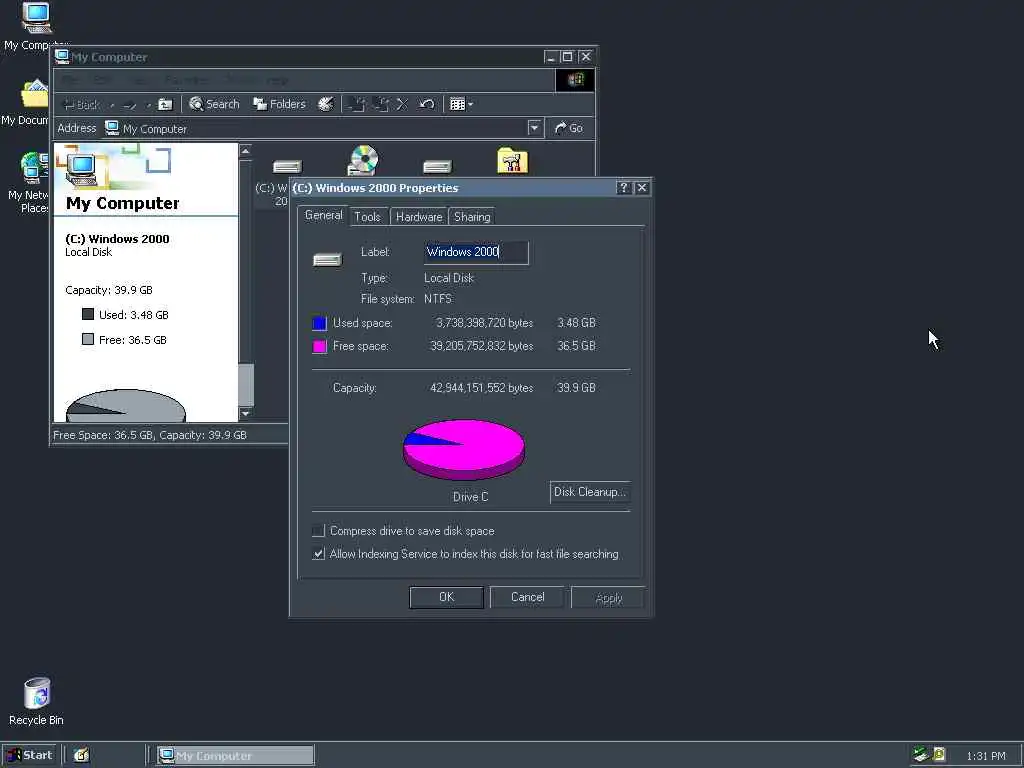Select the CD drive icon in My Computer
The width and height of the screenshot is (1024, 768).
(x=363, y=161)
